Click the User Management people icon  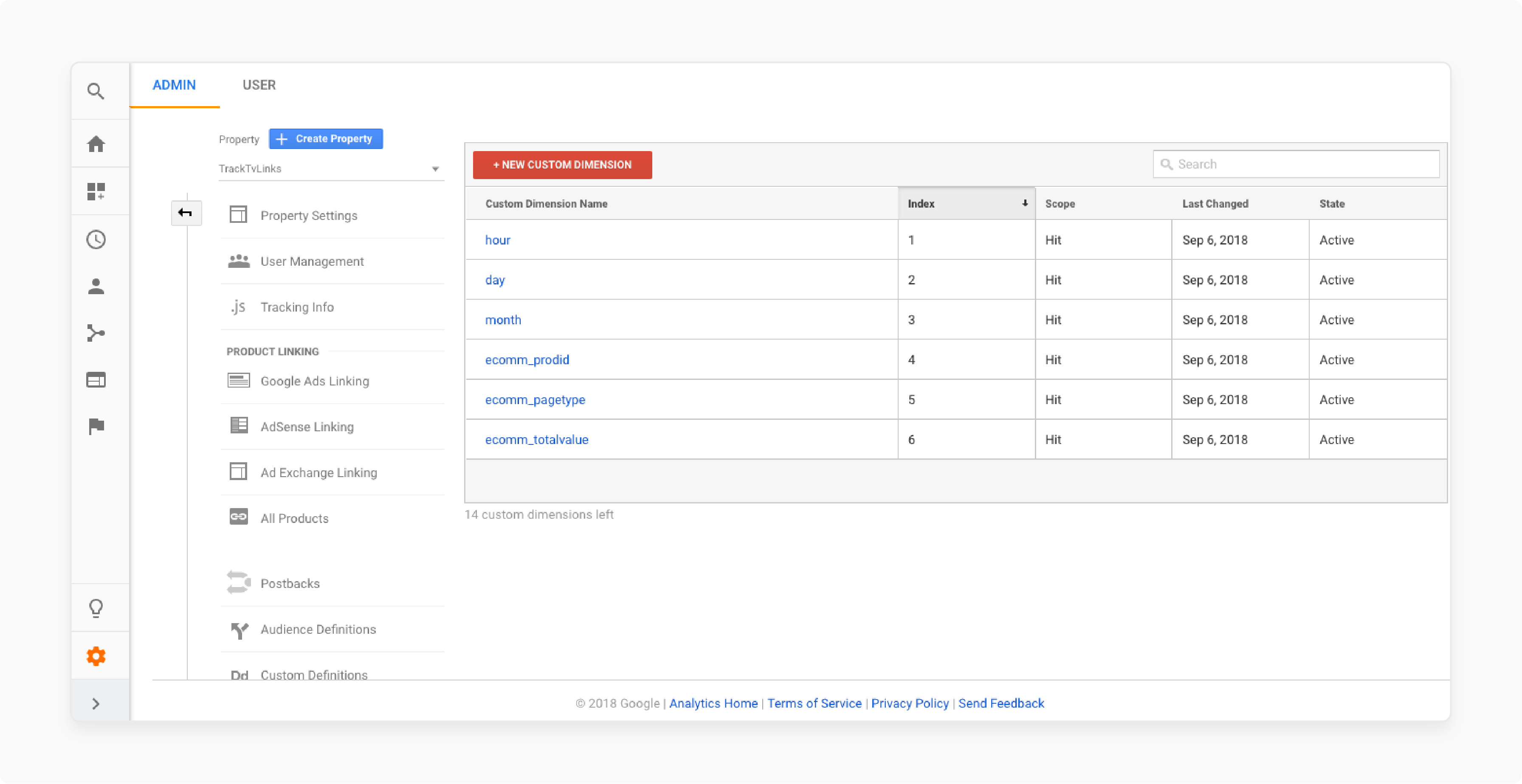239,260
